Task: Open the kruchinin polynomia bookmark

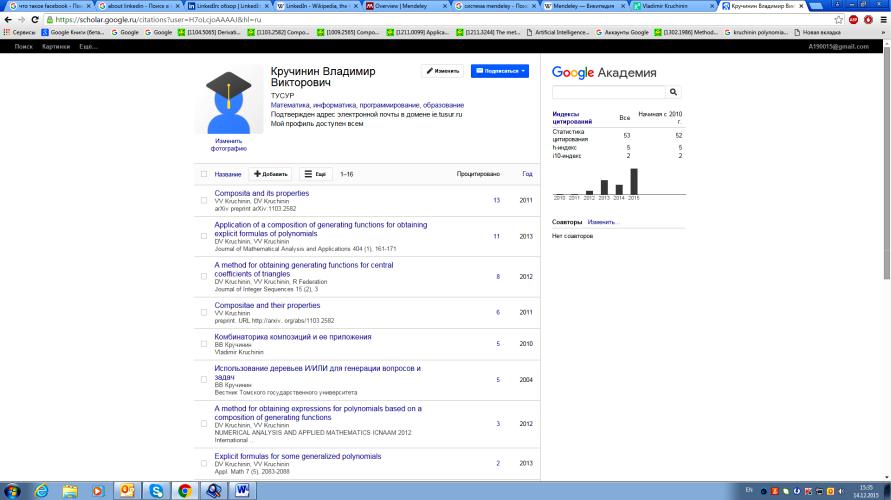Action: [755, 32]
